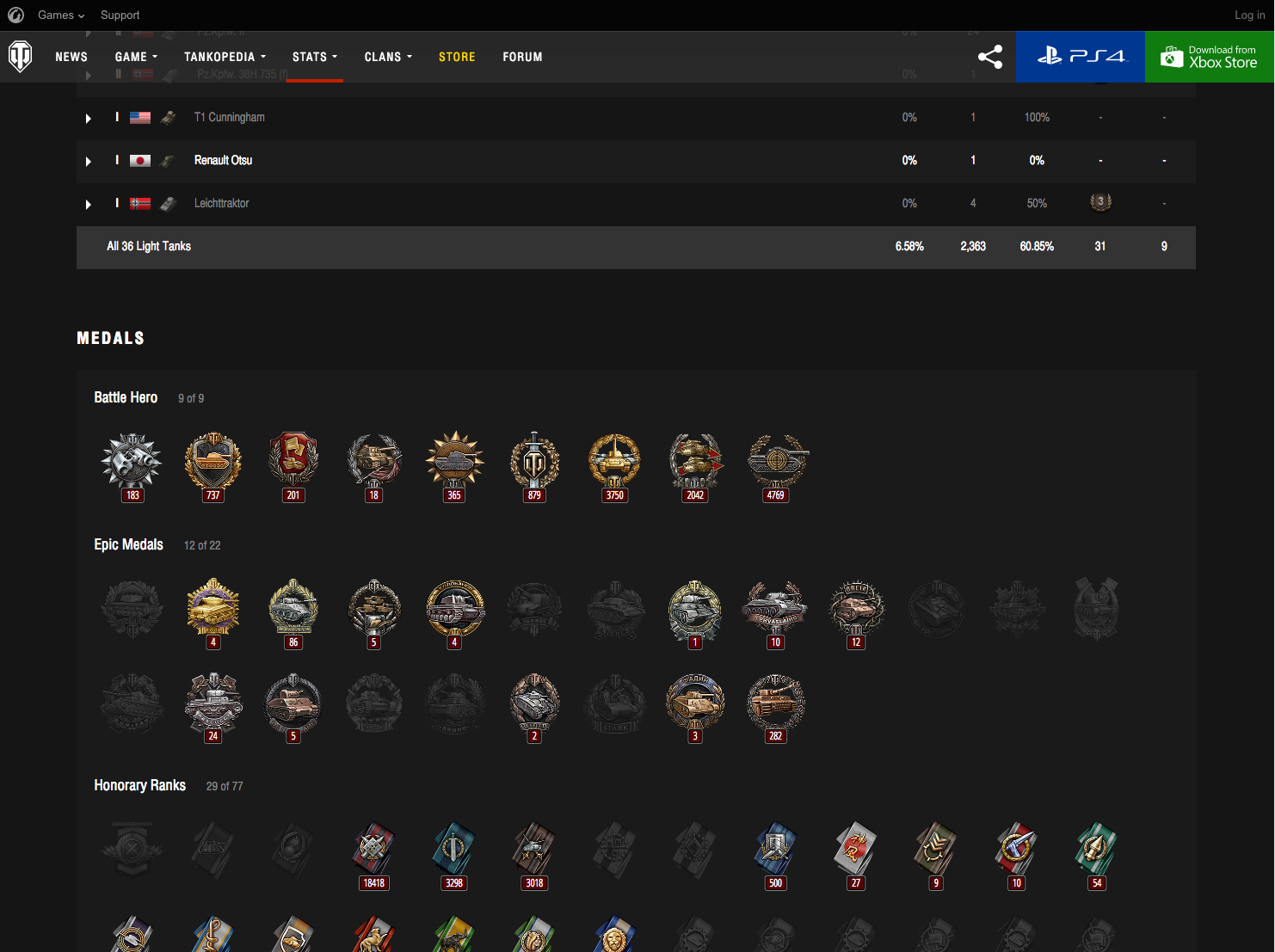
Task: Click the 12 of 22 Epic Medals count
Action: pyautogui.click(x=202, y=545)
